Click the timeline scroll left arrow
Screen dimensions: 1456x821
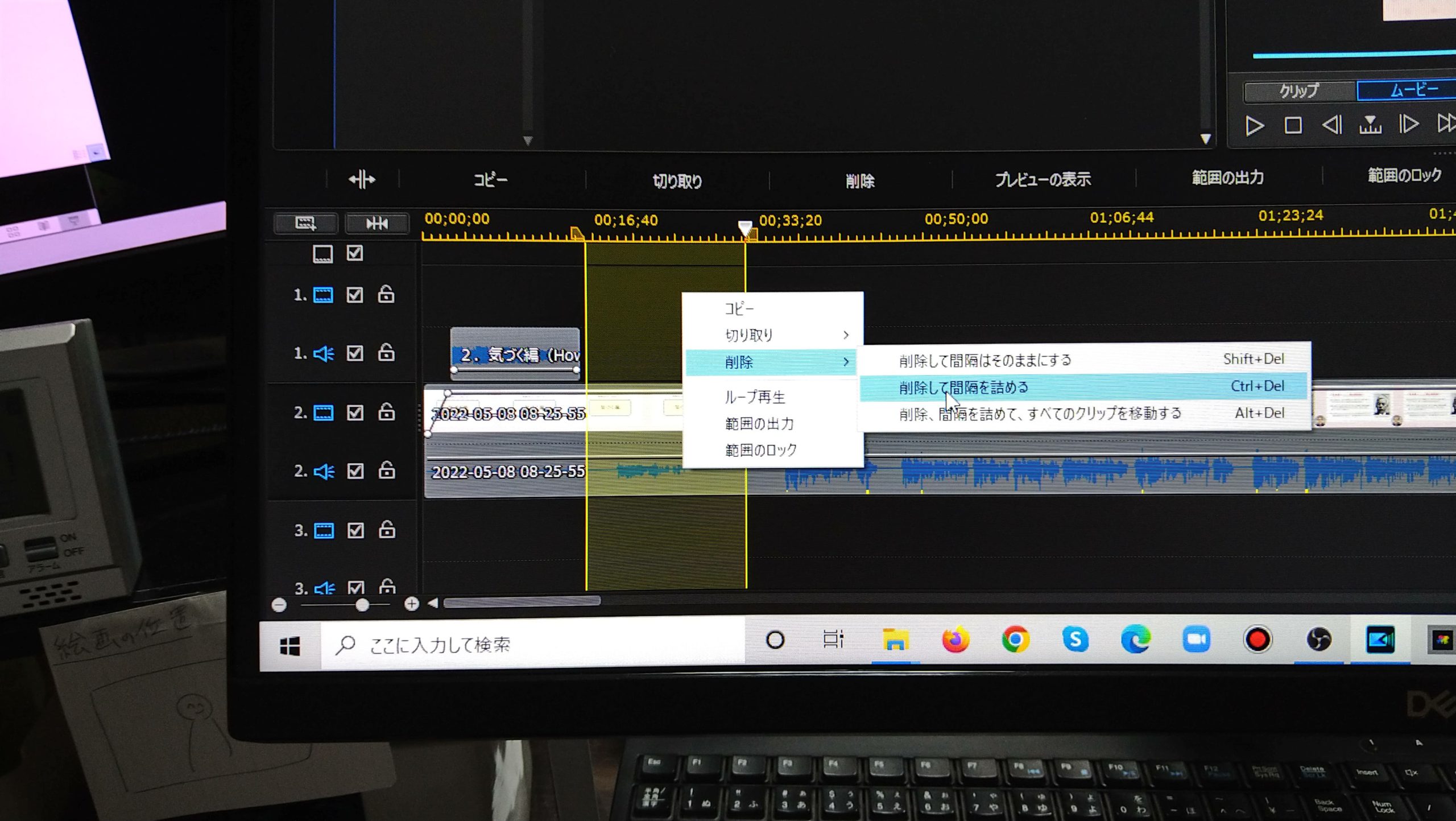(433, 603)
